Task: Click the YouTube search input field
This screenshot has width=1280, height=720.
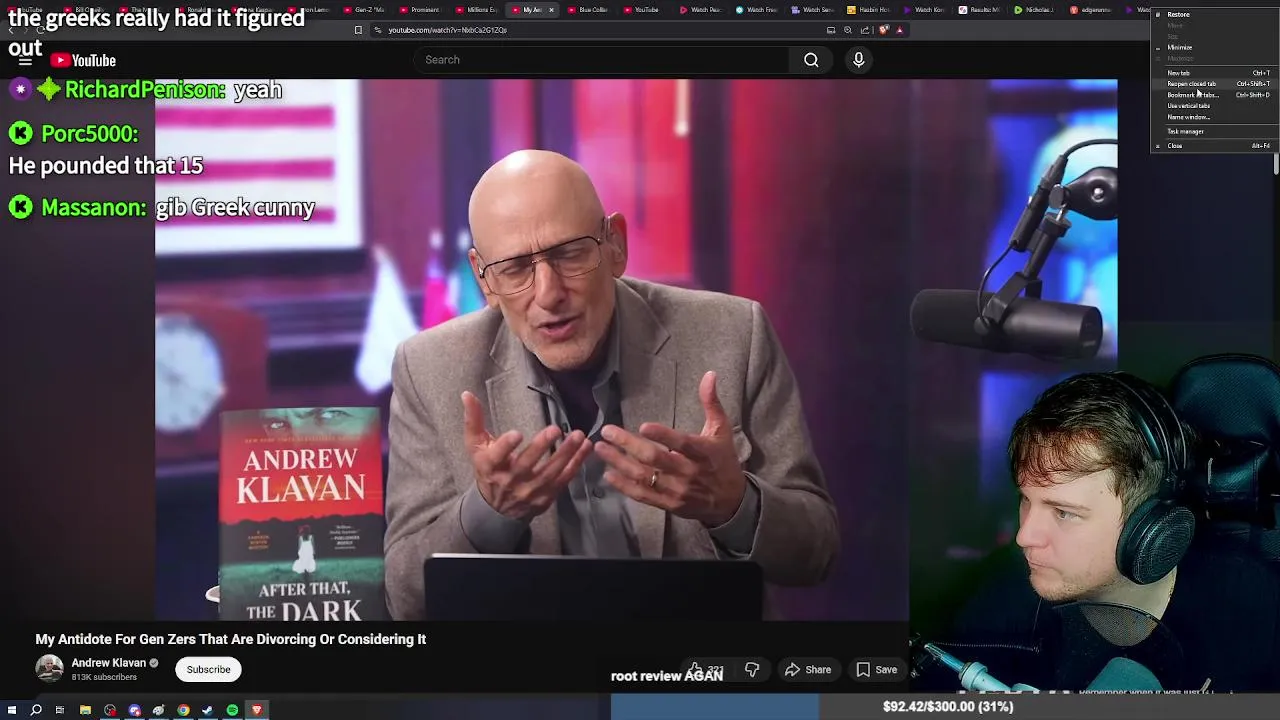Action: point(600,60)
